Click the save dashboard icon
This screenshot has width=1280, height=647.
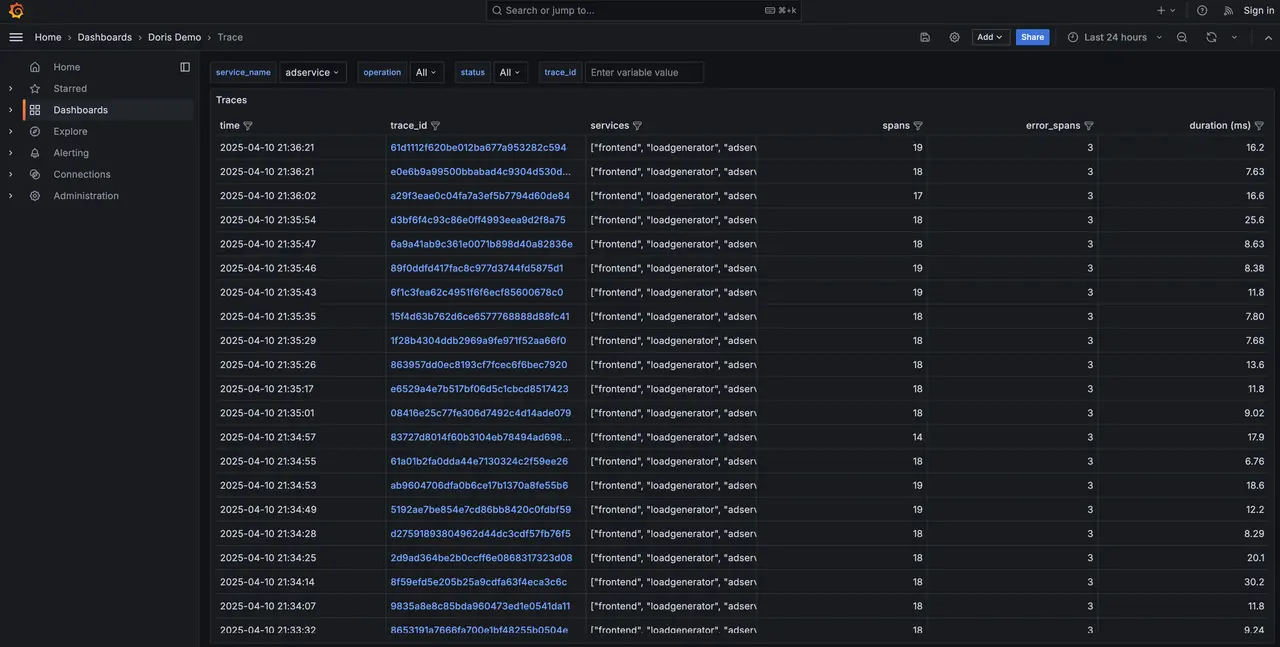click(x=921, y=35)
